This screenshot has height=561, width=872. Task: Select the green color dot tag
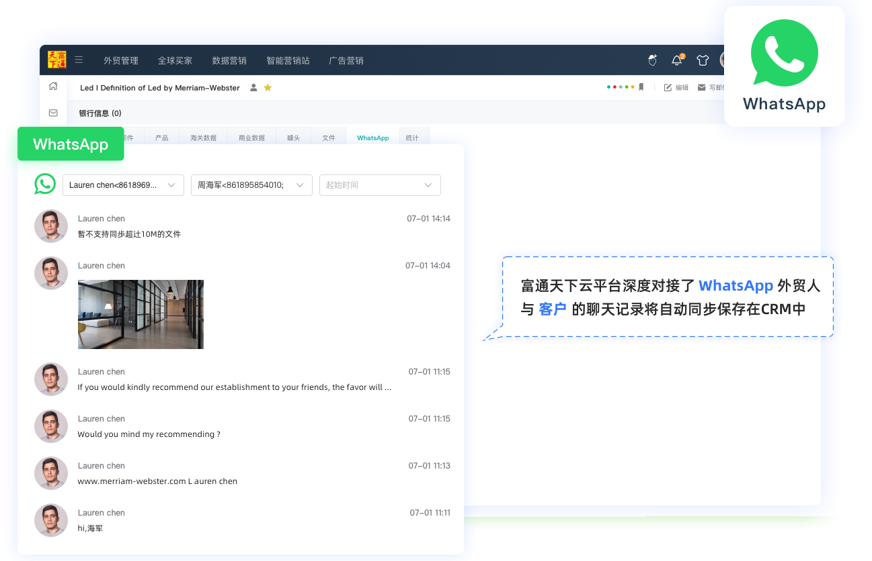click(627, 87)
